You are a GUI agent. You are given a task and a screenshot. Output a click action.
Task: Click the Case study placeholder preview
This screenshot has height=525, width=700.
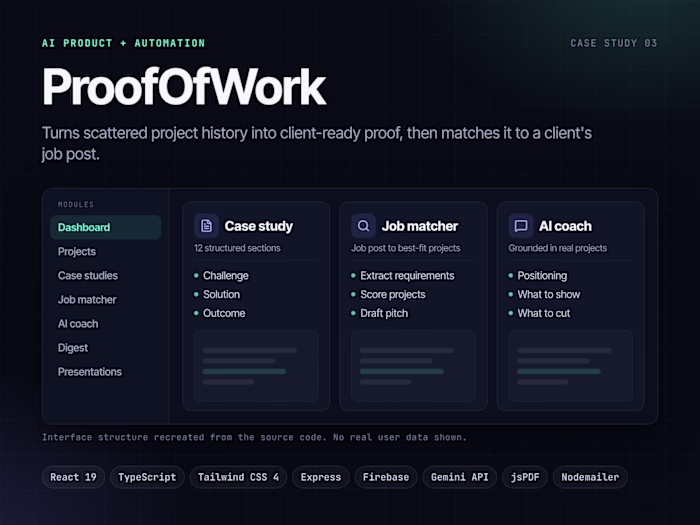point(256,366)
